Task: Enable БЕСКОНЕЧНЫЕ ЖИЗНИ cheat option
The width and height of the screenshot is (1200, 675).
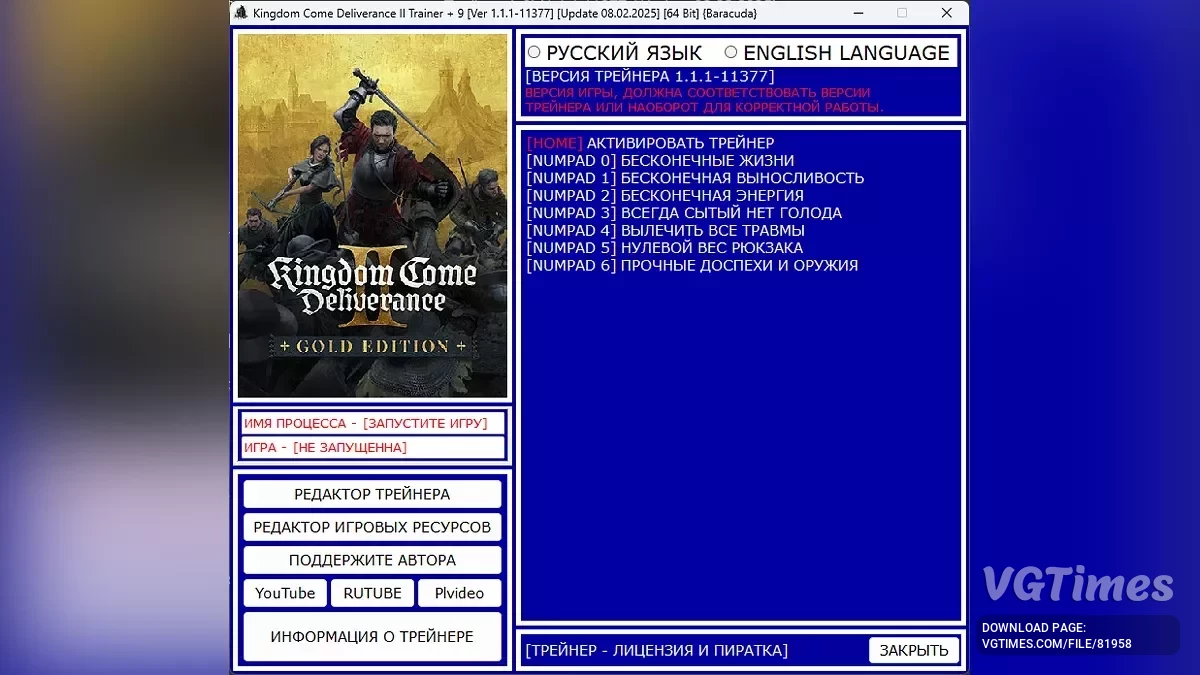Action: pyautogui.click(x=660, y=160)
